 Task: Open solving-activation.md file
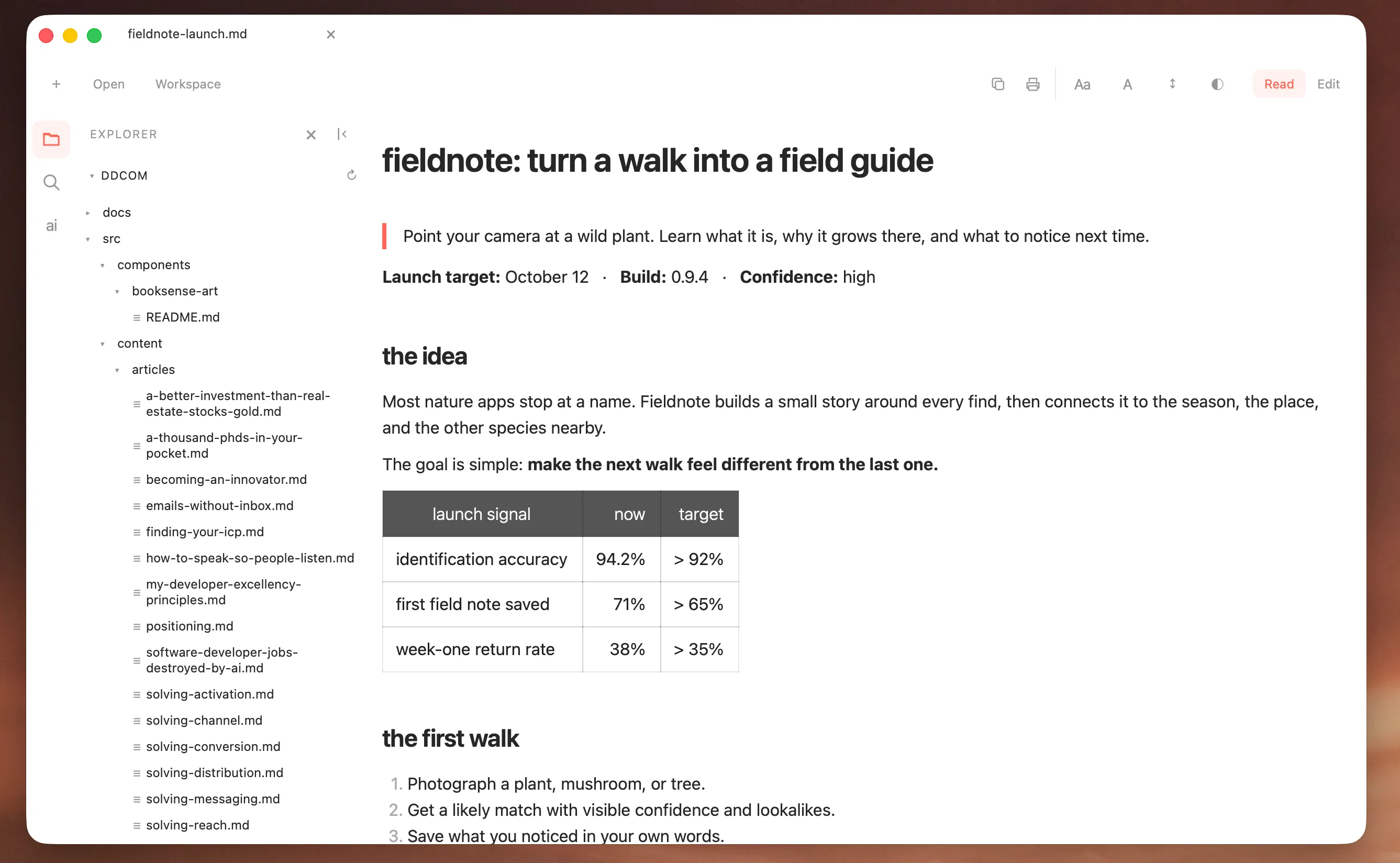[x=210, y=694]
